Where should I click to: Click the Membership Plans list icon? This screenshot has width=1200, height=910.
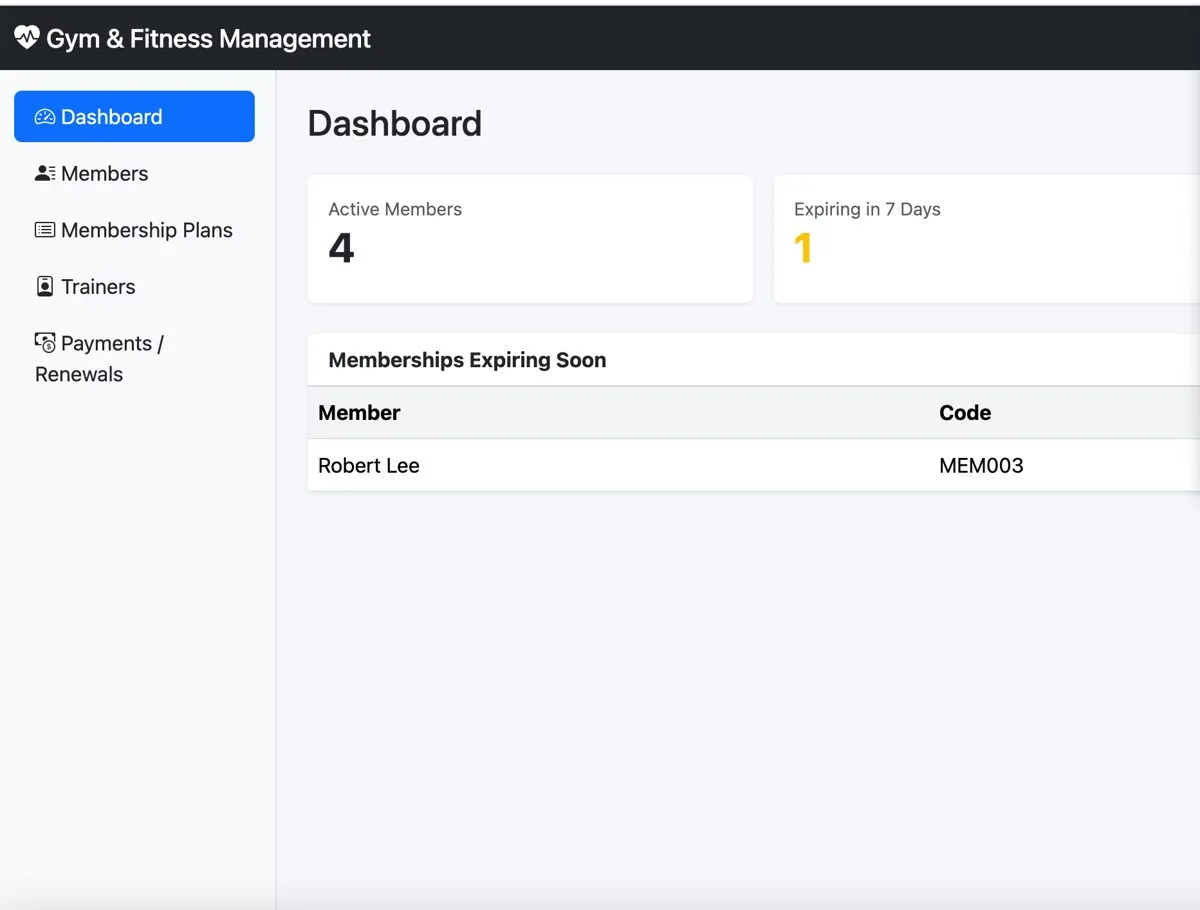pyautogui.click(x=45, y=230)
